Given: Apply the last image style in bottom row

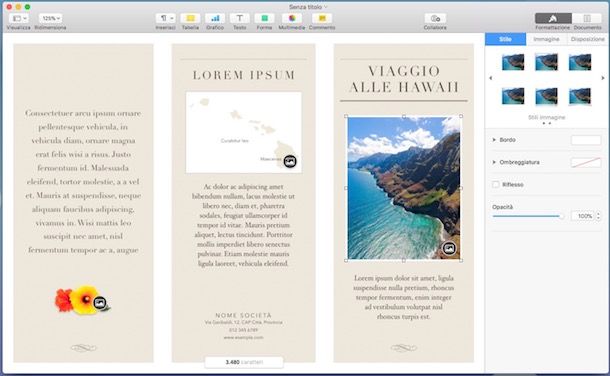Looking at the screenshot, I should tap(580, 96).
